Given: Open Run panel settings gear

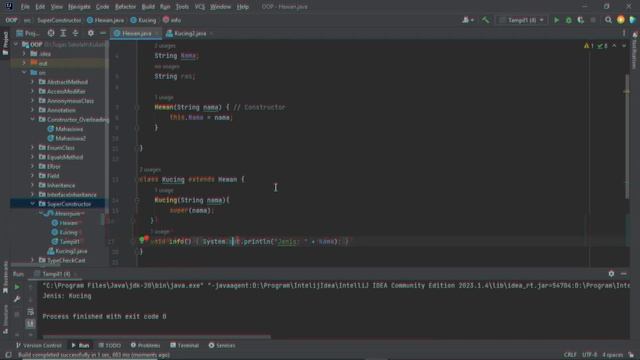Looking at the screenshot, I should 611,274.
